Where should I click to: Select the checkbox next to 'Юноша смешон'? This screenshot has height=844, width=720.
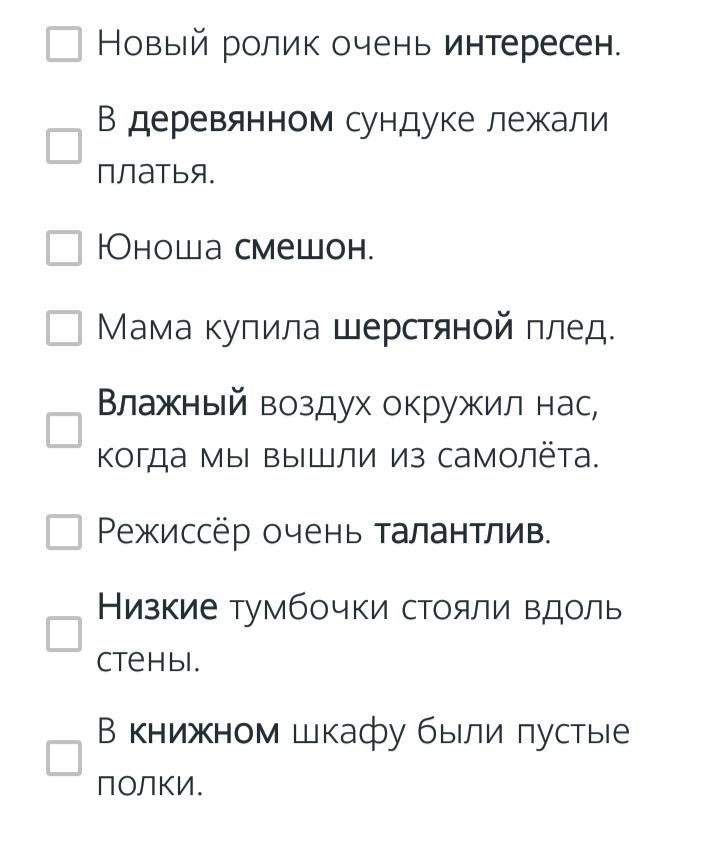pyautogui.click(x=64, y=247)
